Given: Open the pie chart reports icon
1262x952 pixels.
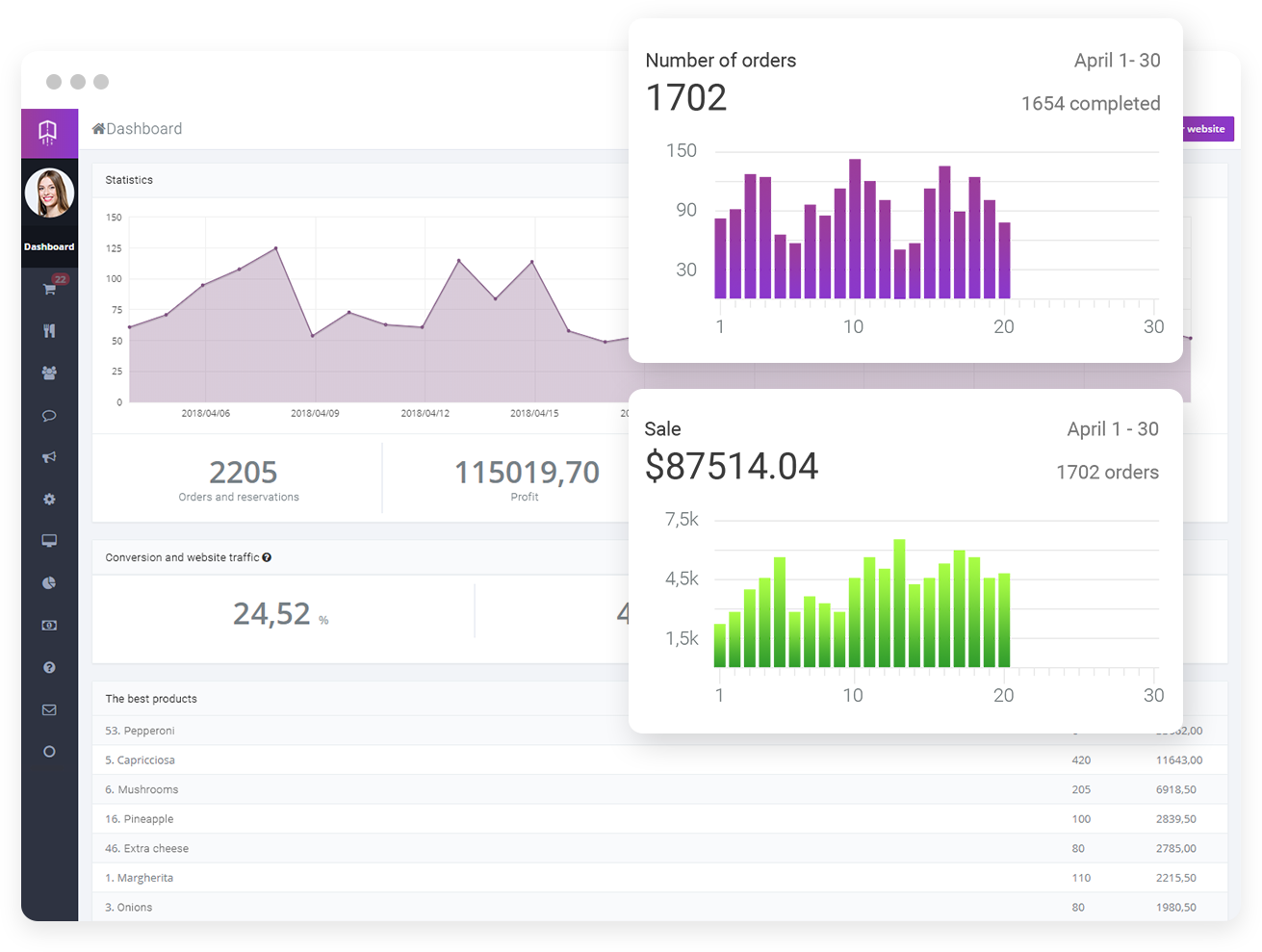Looking at the screenshot, I should click(x=49, y=583).
